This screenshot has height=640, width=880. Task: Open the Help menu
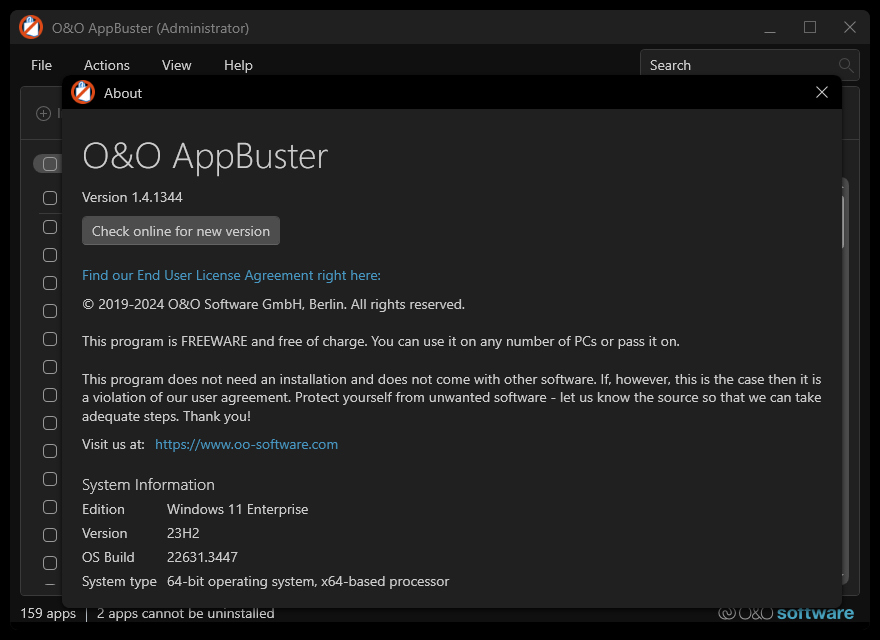click(x=238, y=65)
